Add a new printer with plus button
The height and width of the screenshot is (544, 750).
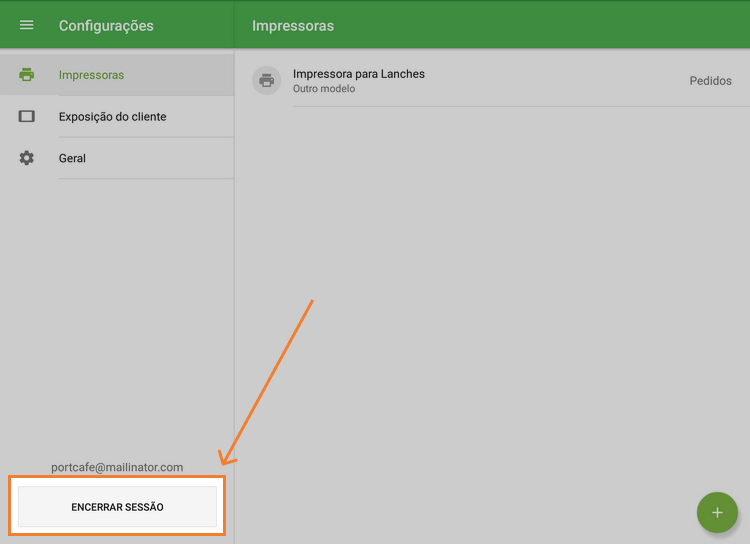pyautogui.click(x=716, y=512)
